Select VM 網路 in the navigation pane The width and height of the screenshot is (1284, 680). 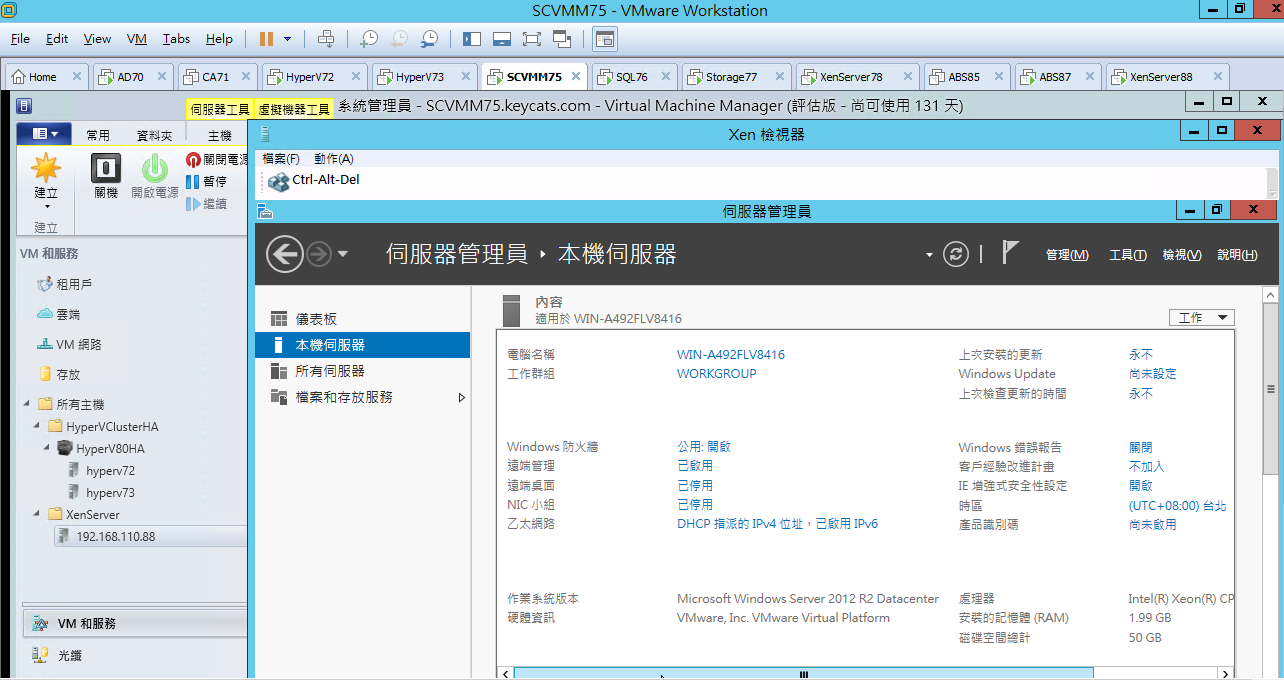tap(79, 345)
